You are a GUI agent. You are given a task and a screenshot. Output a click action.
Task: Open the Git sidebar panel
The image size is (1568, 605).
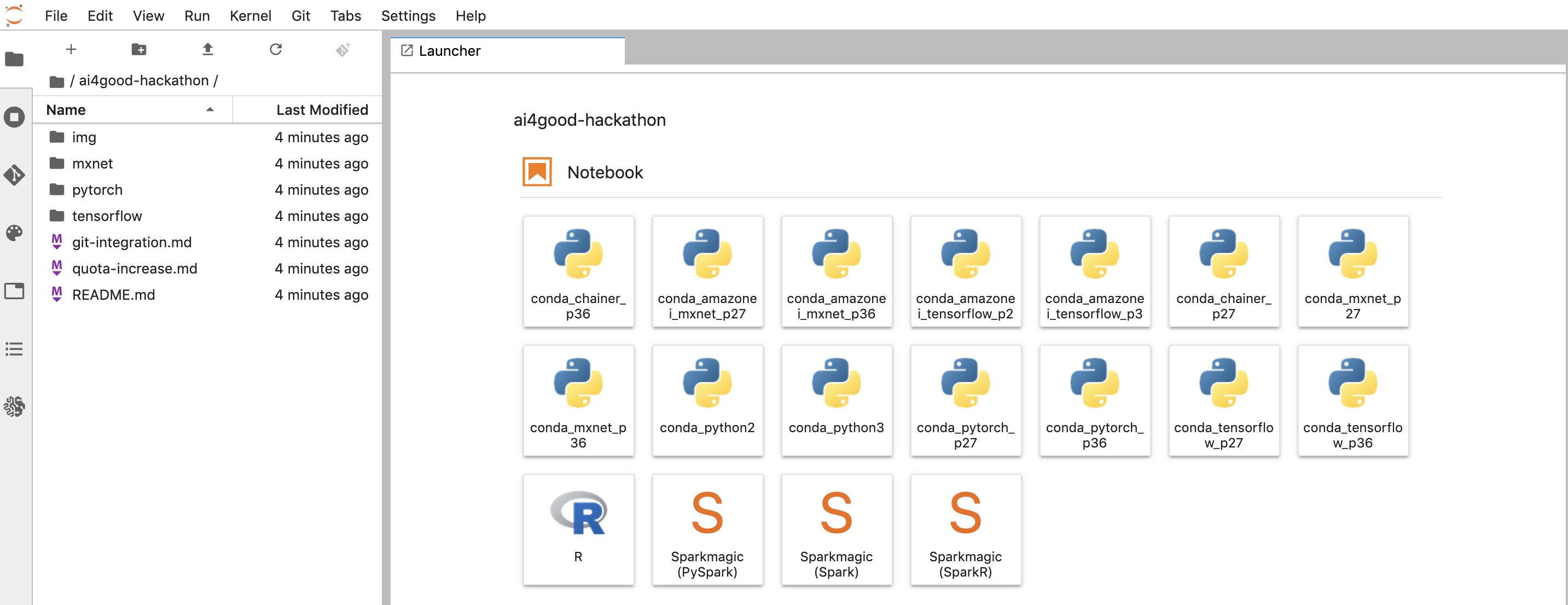click(x=15, y=175)
